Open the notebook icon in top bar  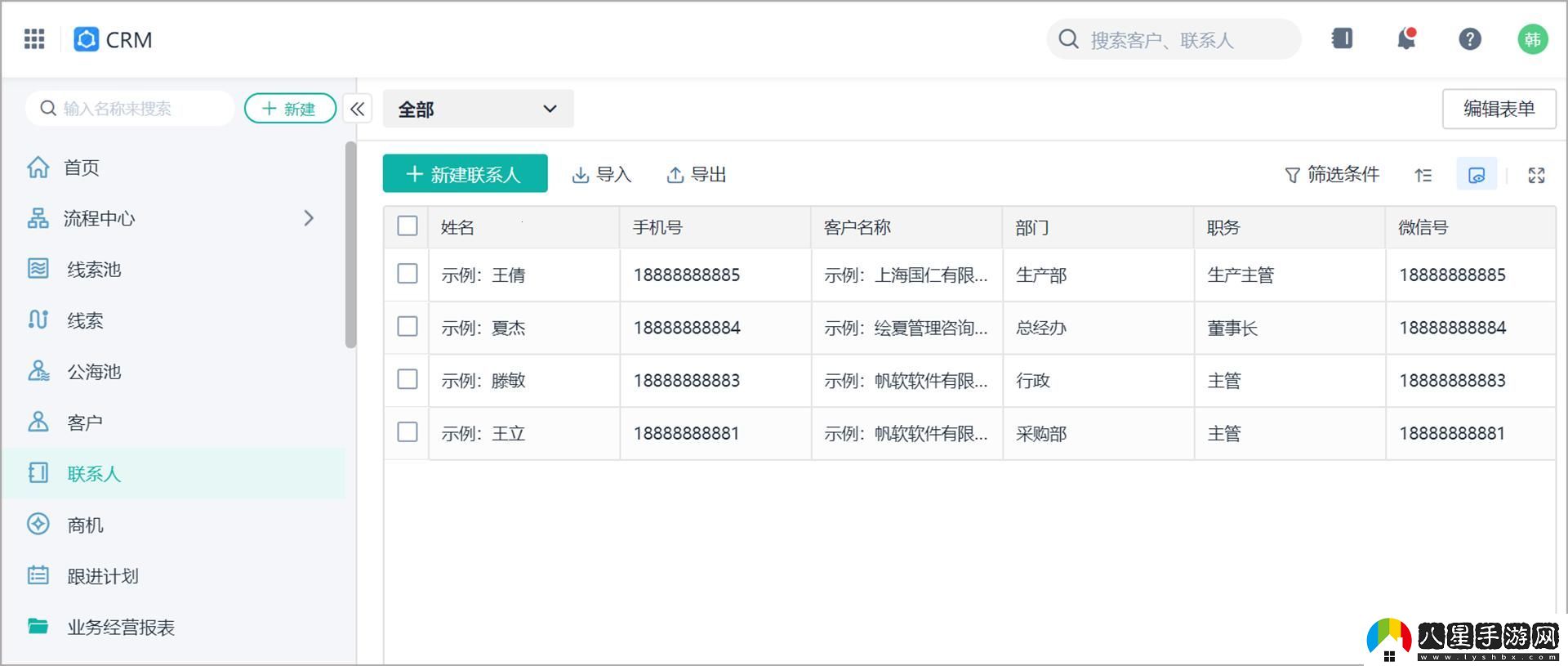[1343, 38]
